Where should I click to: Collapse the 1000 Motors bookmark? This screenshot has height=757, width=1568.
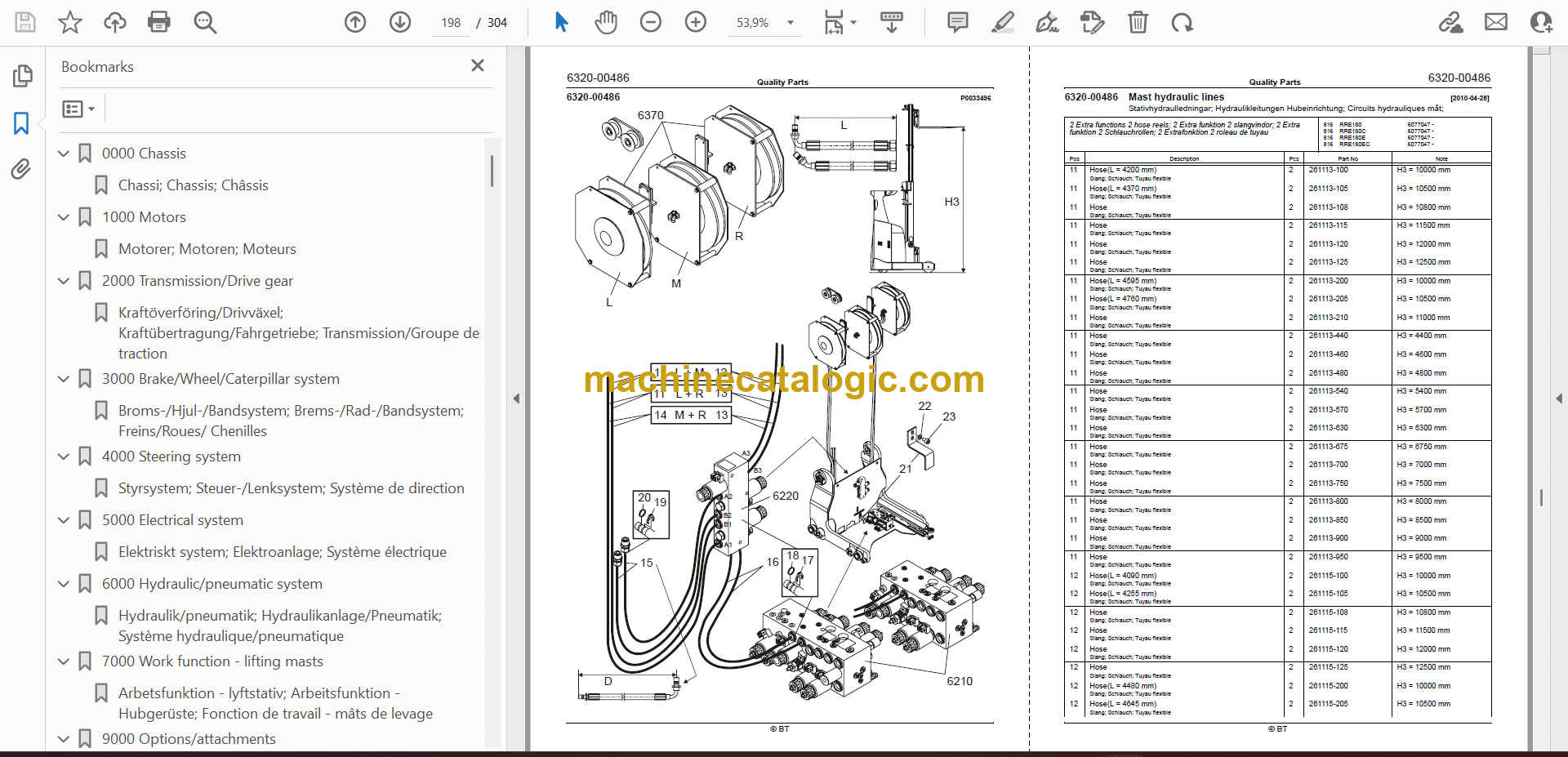[x=64, y=217]
